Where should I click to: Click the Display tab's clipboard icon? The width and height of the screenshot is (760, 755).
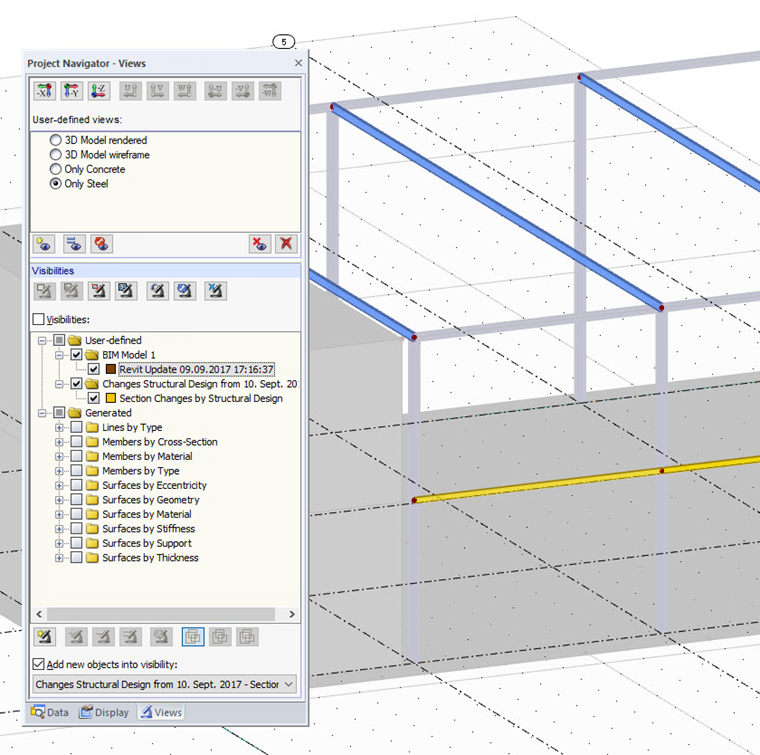point(86,712)
